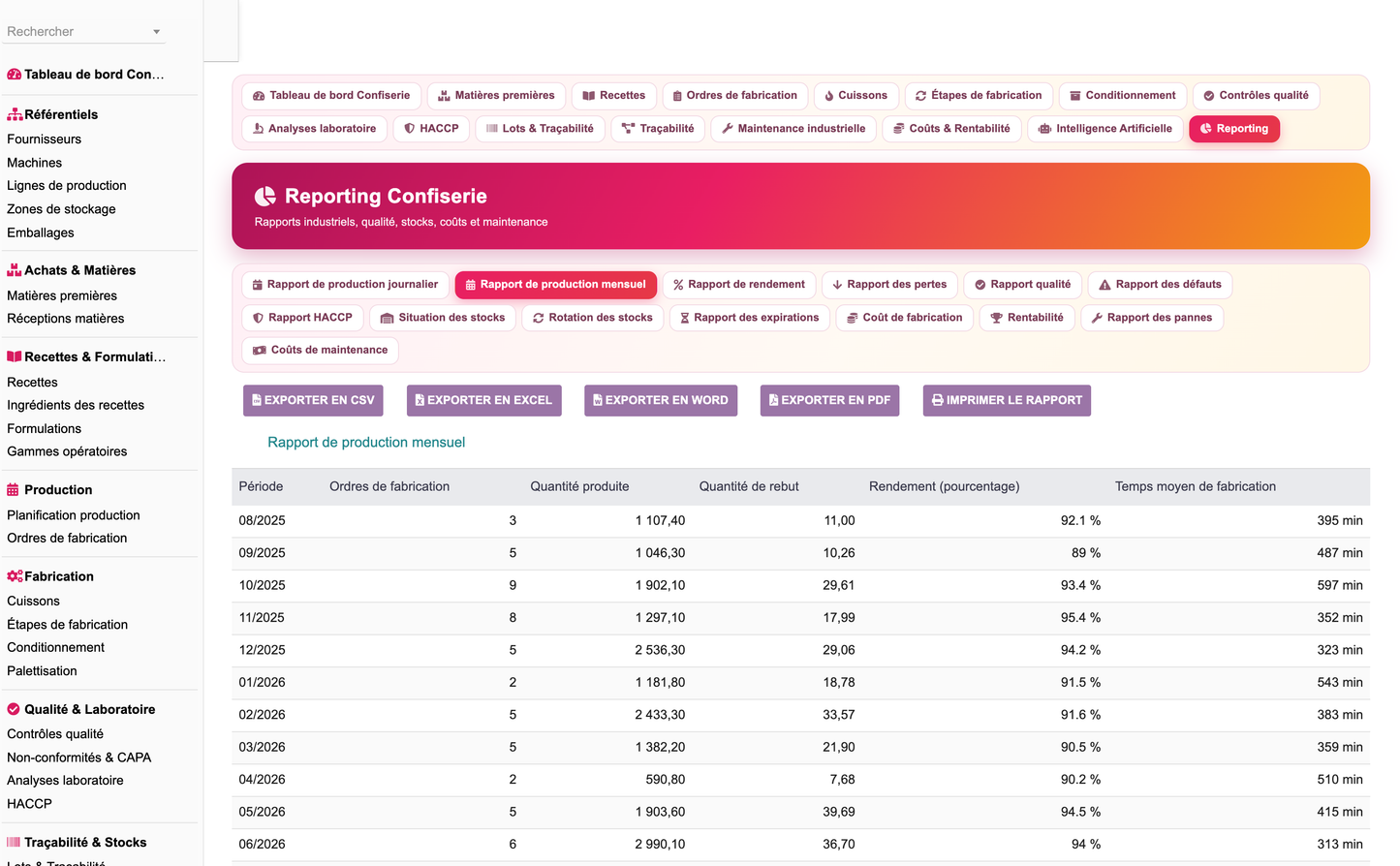
Task: Click the HACCP shield icon tab
Action: (431, 129)
